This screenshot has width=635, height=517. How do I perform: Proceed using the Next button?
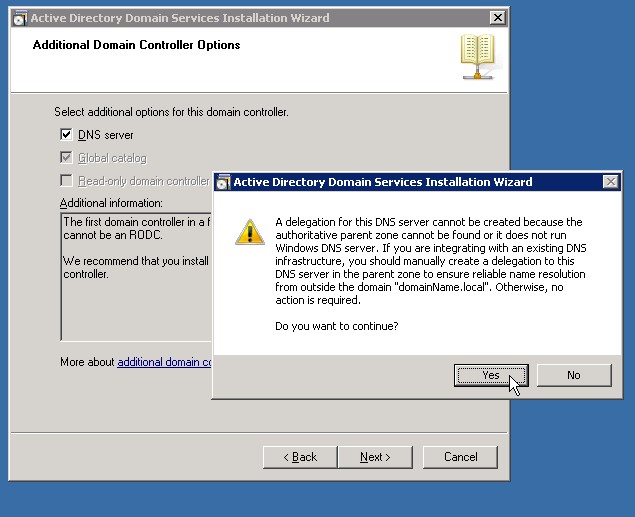[x=375, y=457]
